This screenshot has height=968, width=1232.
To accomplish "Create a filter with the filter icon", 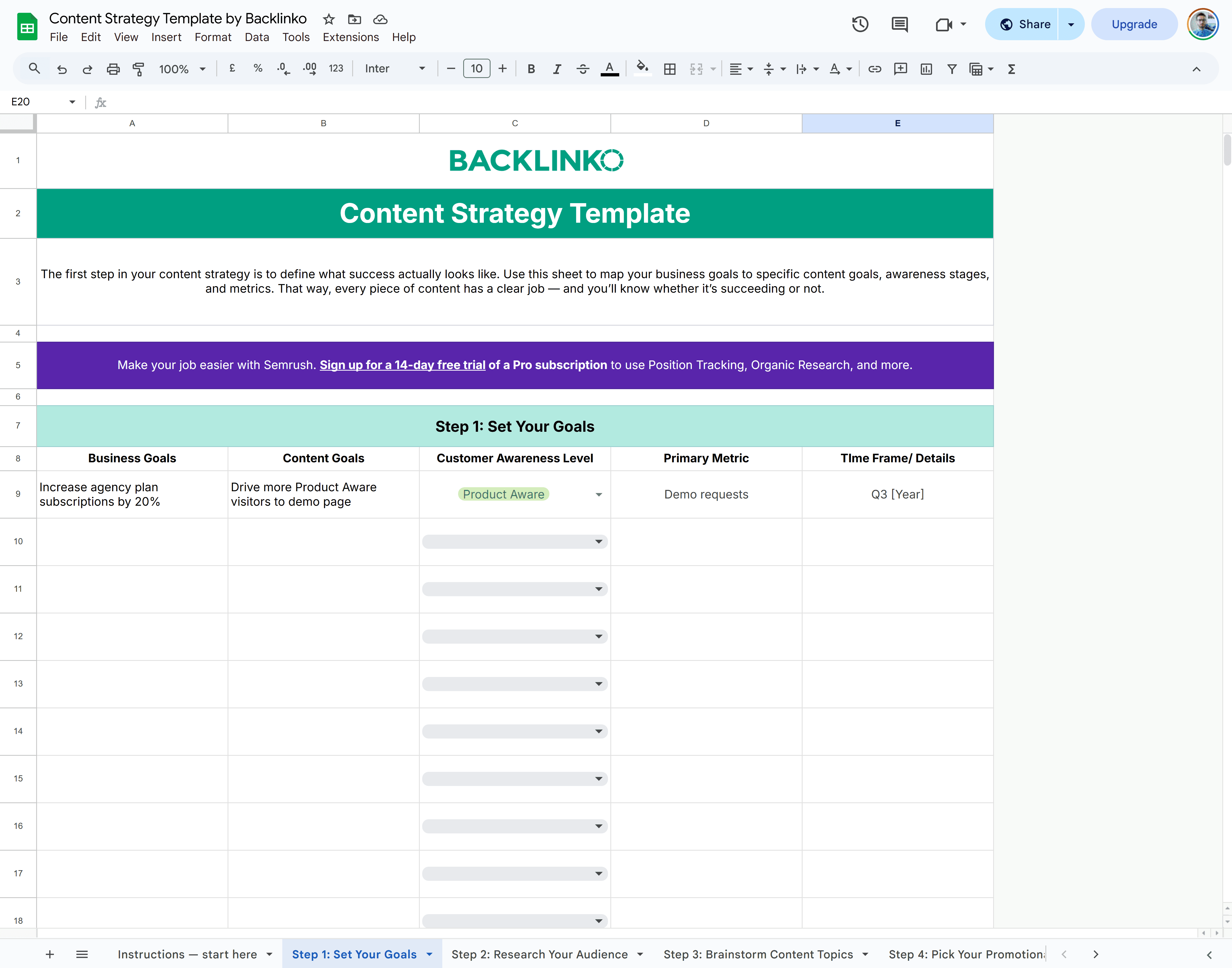I will 952,69.
